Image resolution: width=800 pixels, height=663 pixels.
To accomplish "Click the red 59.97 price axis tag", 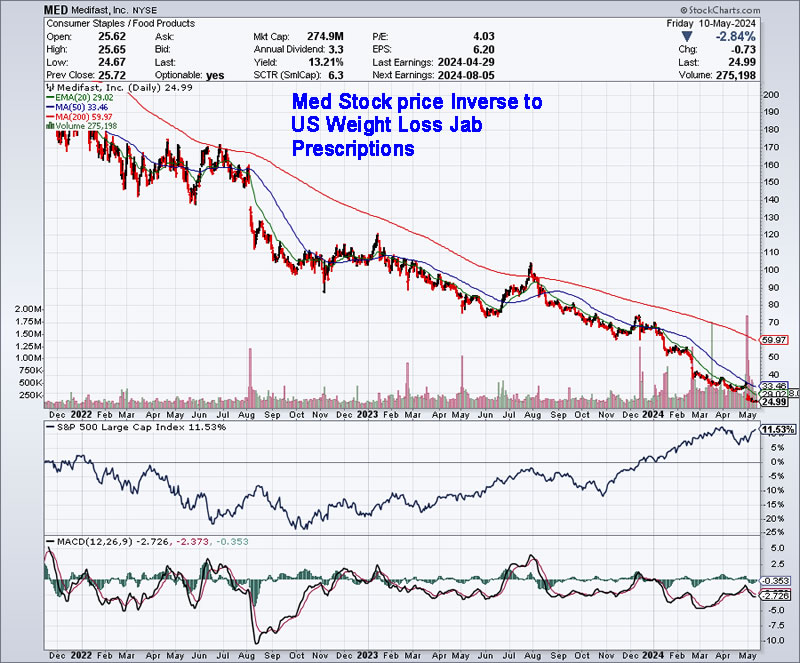I will point(773,340).
